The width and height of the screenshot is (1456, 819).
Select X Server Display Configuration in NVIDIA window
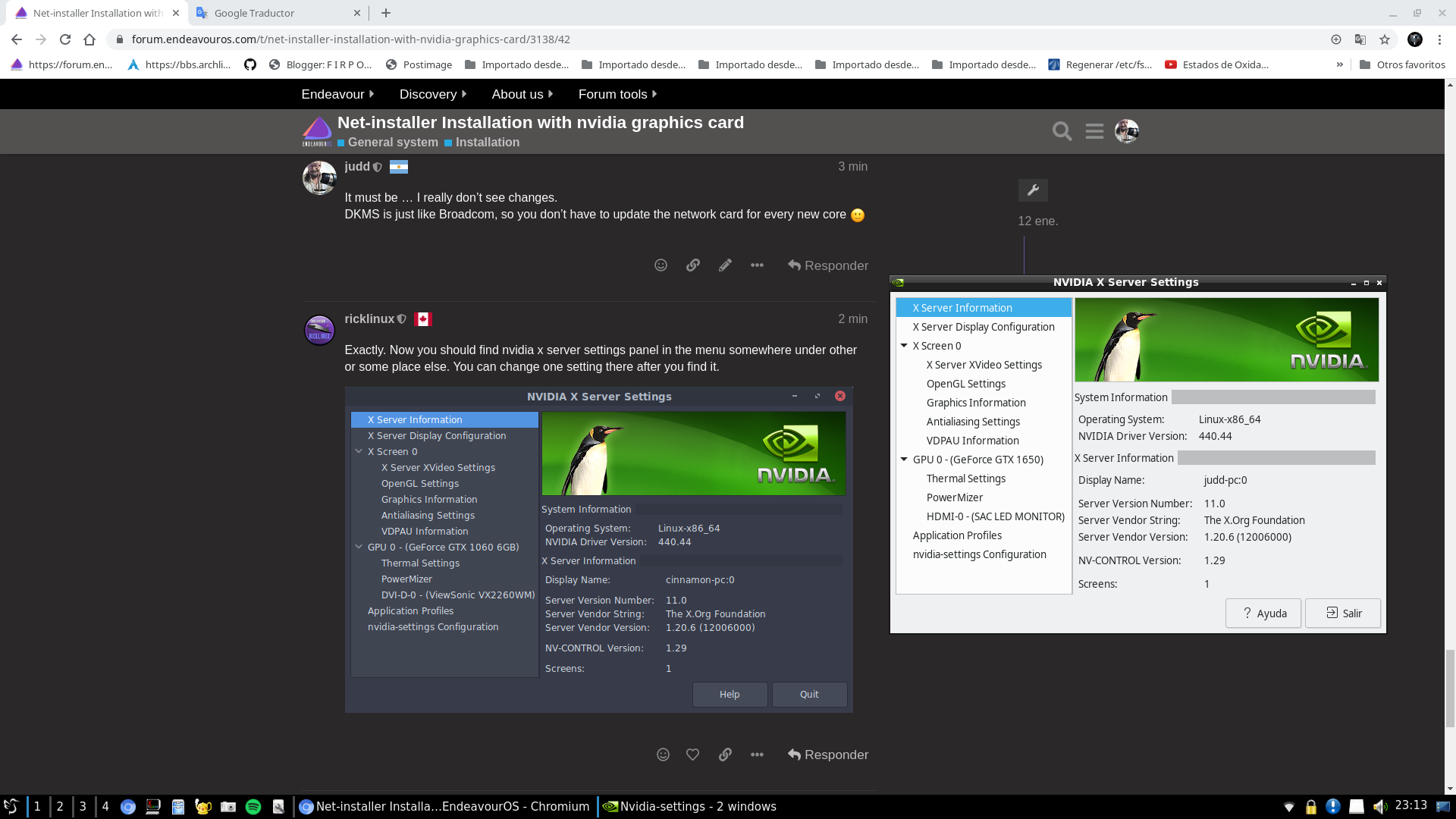tap(984, 327)
